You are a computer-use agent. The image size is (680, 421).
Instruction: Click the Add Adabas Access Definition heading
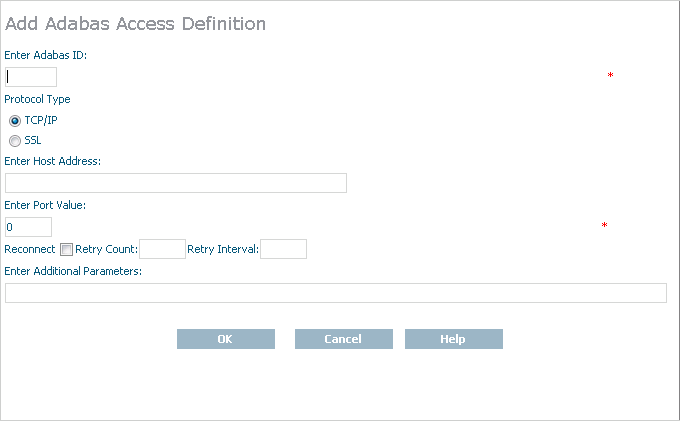[135, 24]
